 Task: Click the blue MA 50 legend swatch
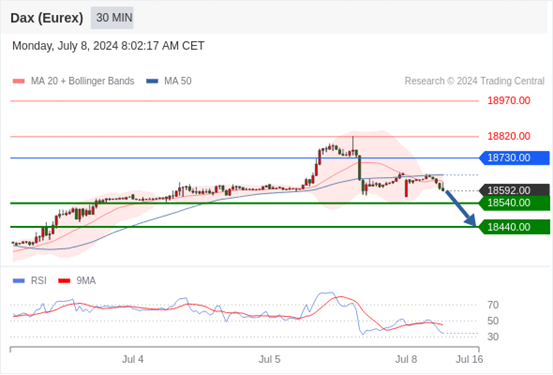(x=152, y=81)
